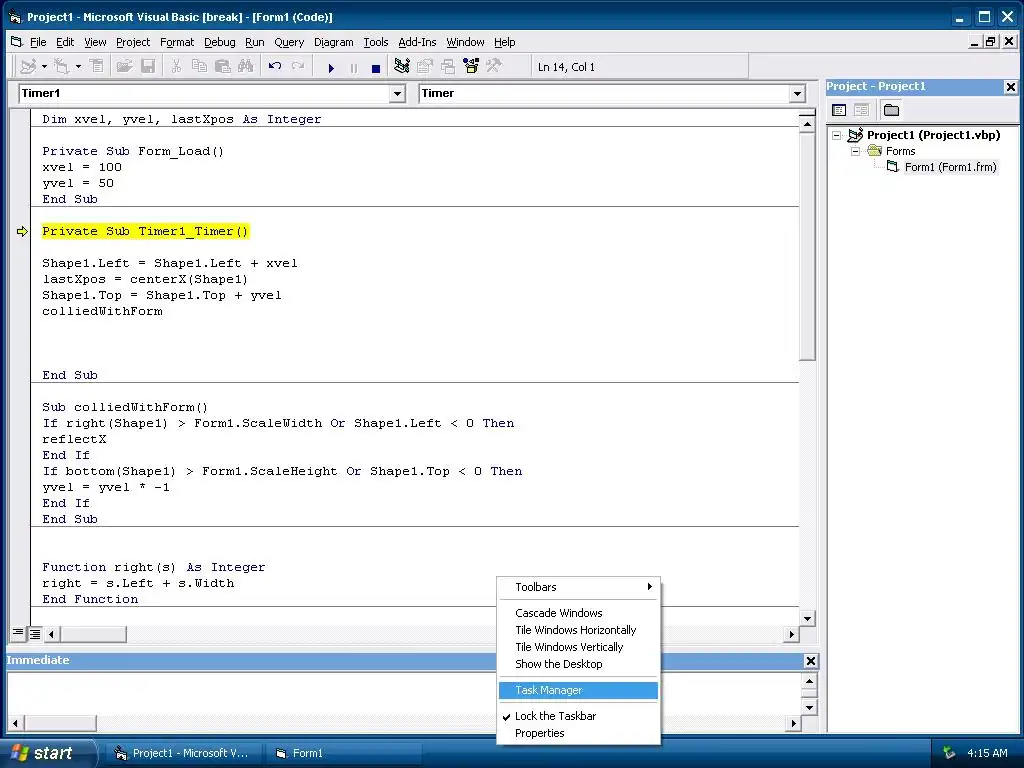Open the Run menu
The height and width of the screenshot is (768, 1024).
click(x=255, y=42)
